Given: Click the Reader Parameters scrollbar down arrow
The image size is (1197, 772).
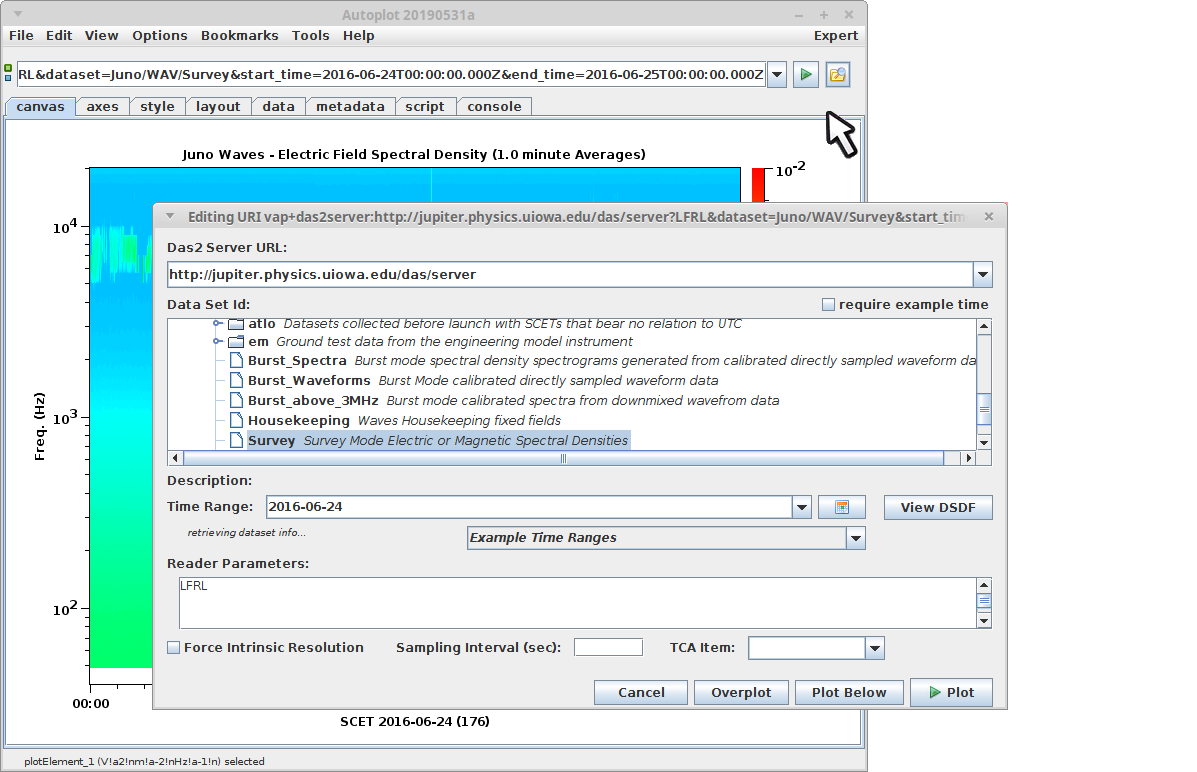Looking at the screenshot, I should 984,621.
